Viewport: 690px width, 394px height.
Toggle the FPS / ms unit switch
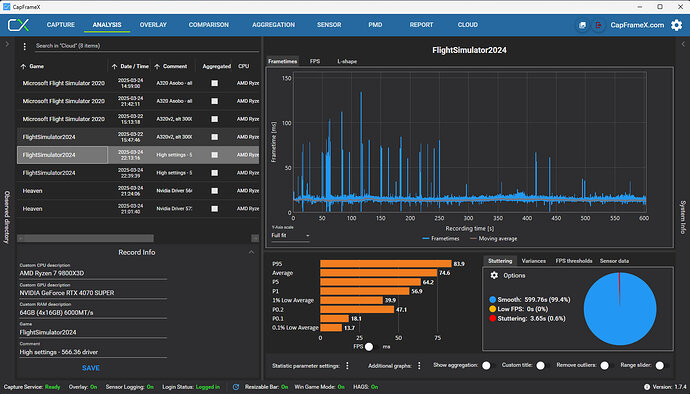tap(372, 347)
